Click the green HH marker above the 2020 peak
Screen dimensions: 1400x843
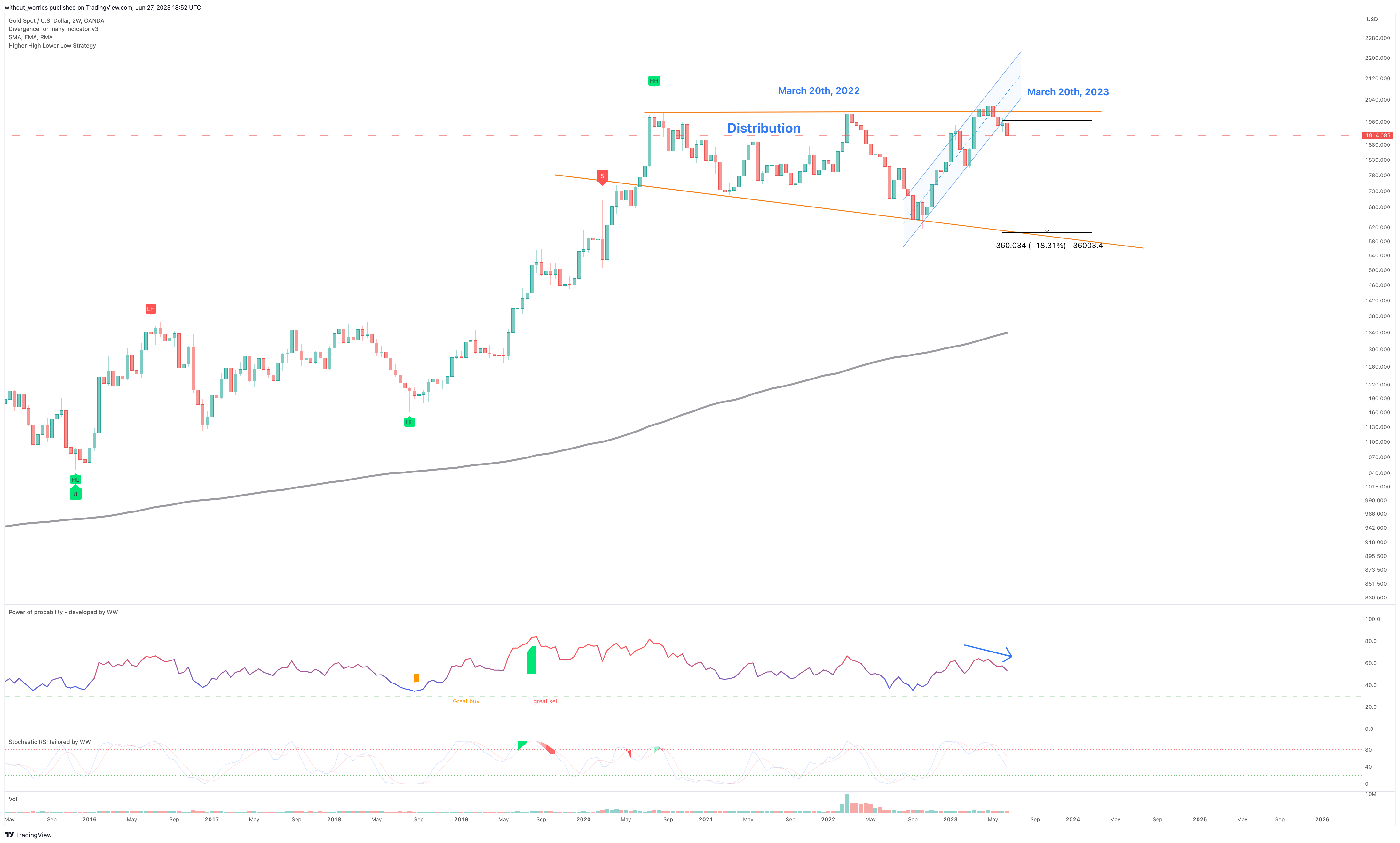click(654, 81)
